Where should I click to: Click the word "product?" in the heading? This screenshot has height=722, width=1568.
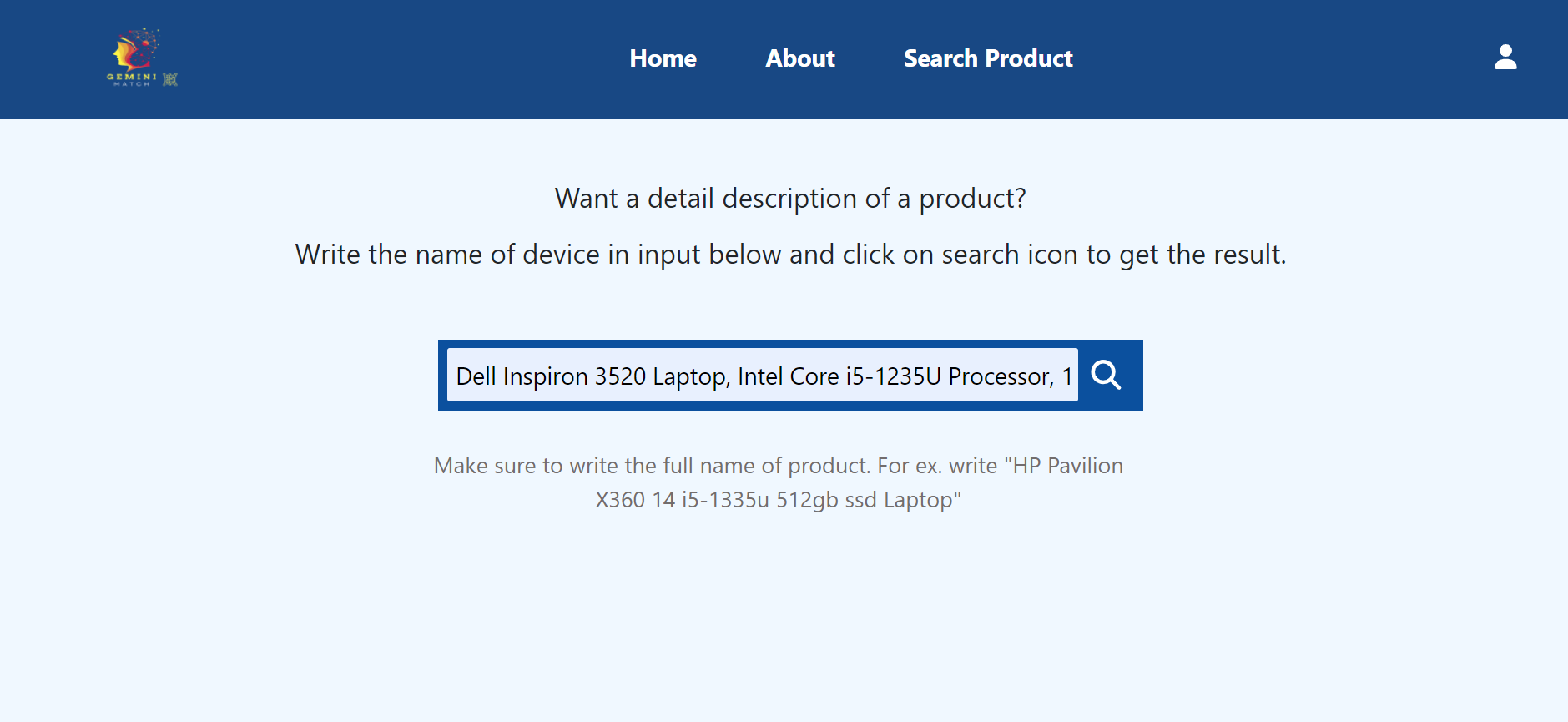[x=972, y=199]
